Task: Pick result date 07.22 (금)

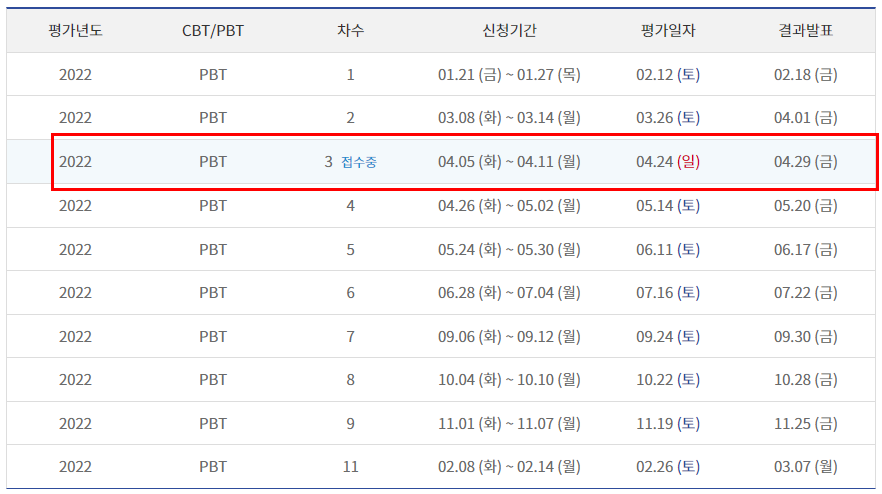Action: [806, 293]
